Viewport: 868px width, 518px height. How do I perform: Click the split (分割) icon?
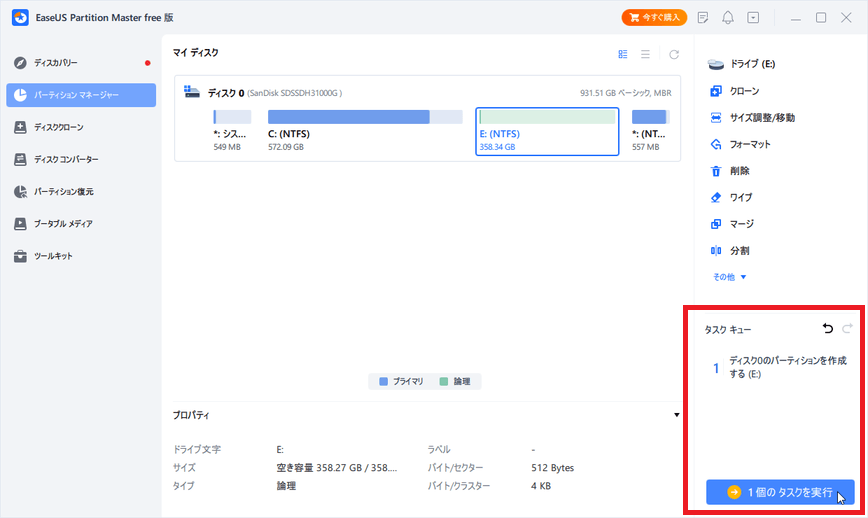[x=715, y=251]
